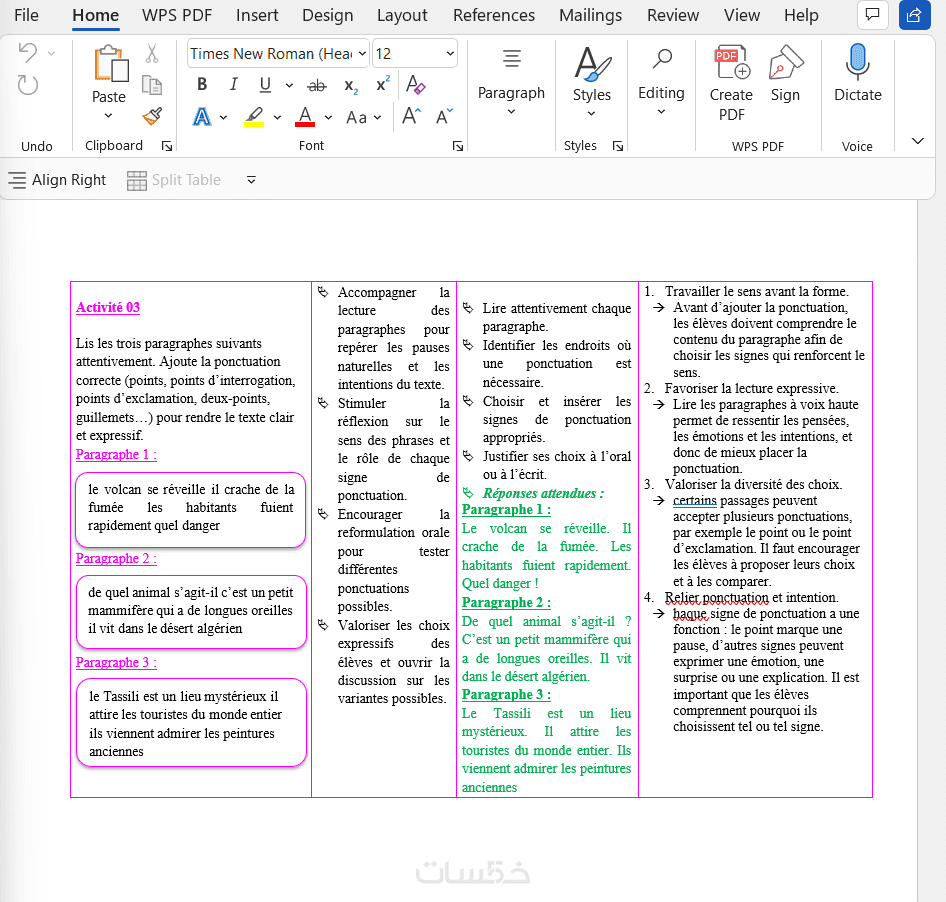Open the Comments speech bubble
946x902 pixels.
point(872,14)
